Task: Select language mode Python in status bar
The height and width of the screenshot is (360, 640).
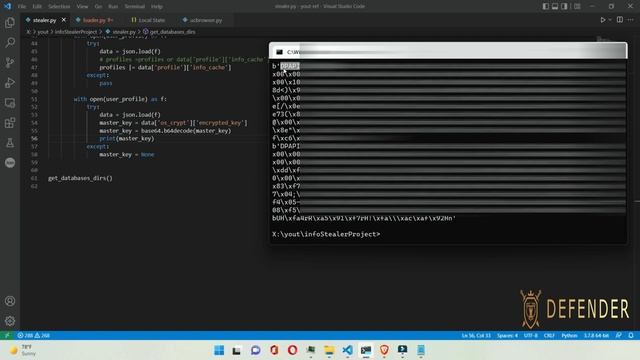Action: point(569,336)
